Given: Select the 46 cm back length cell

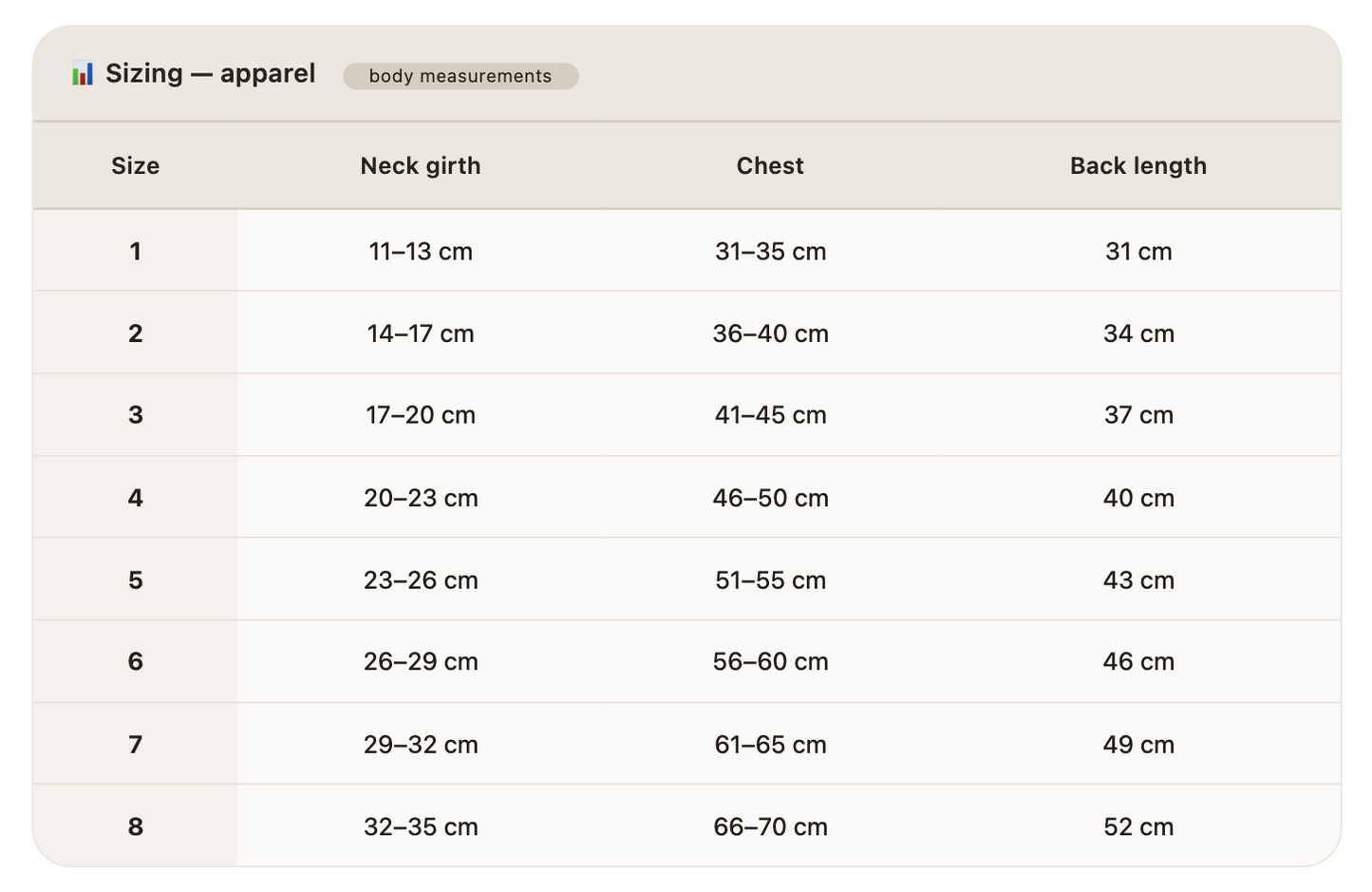Looking at the screenshot, I should tap(1138, 662).
